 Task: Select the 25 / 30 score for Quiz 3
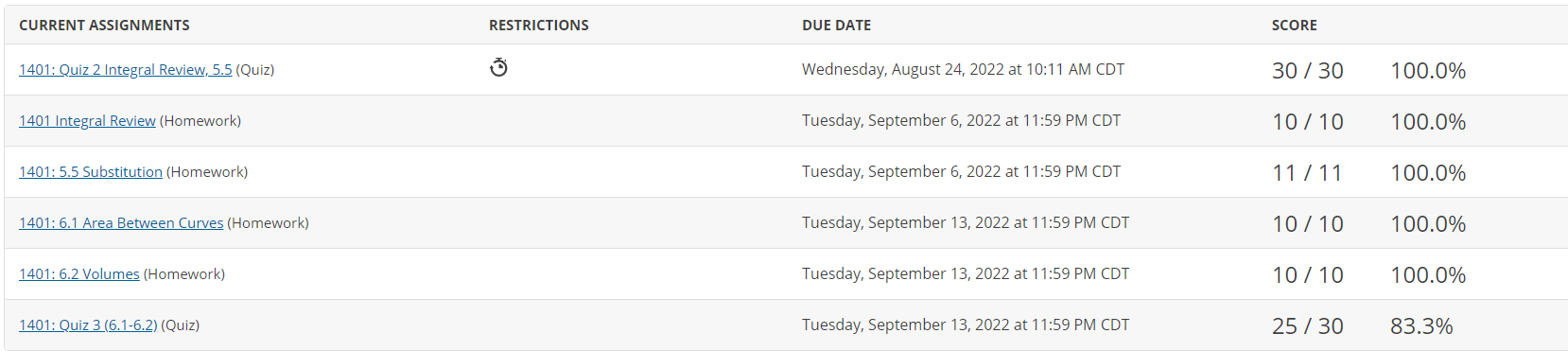(x=1308, y=326)
